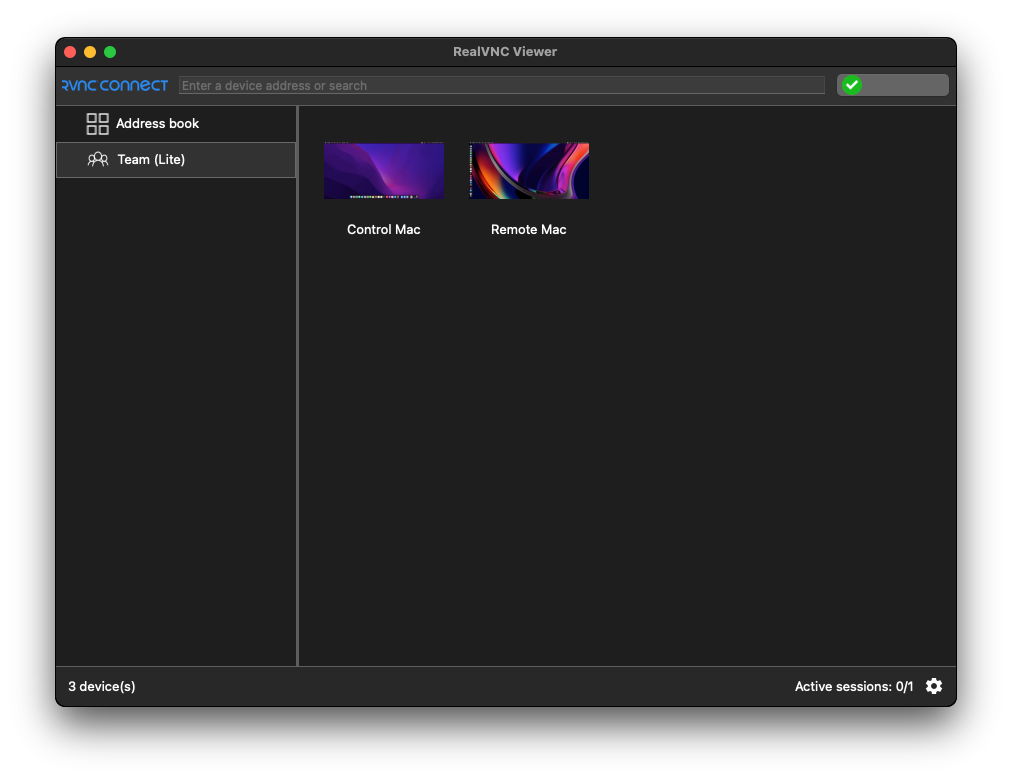Open settings via the gear icon
The width and height of the screenshot is (1012, 780).
[x=934, y=686]
